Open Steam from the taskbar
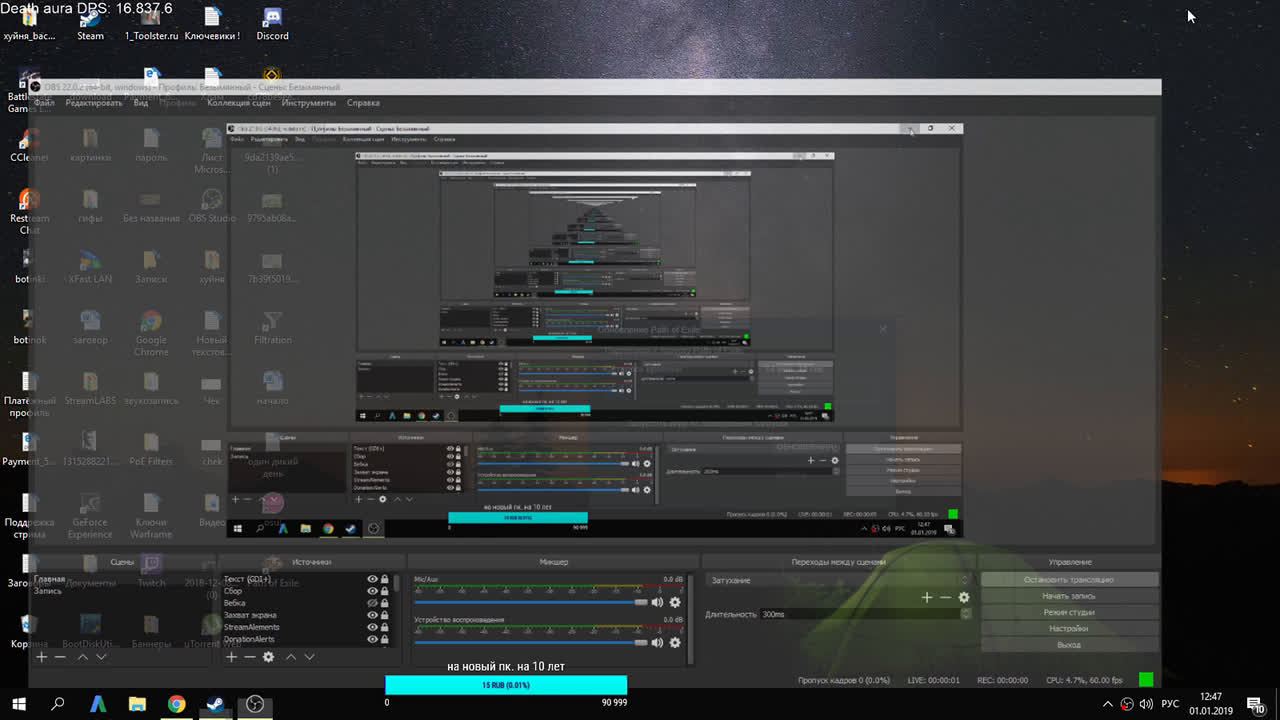 tap(215, 704)
